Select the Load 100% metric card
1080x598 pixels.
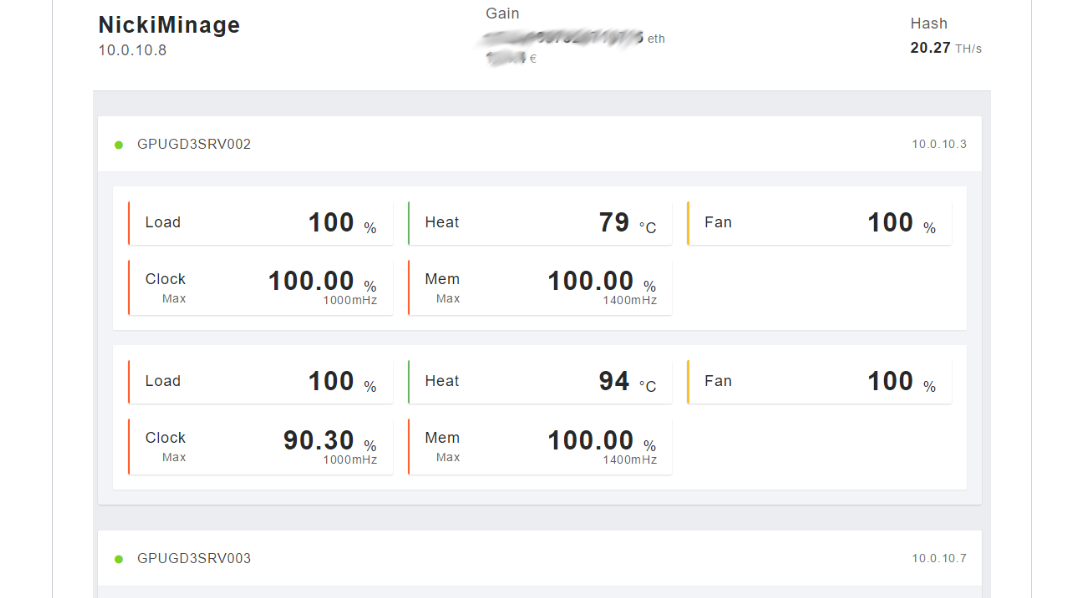tap(260, 222)
